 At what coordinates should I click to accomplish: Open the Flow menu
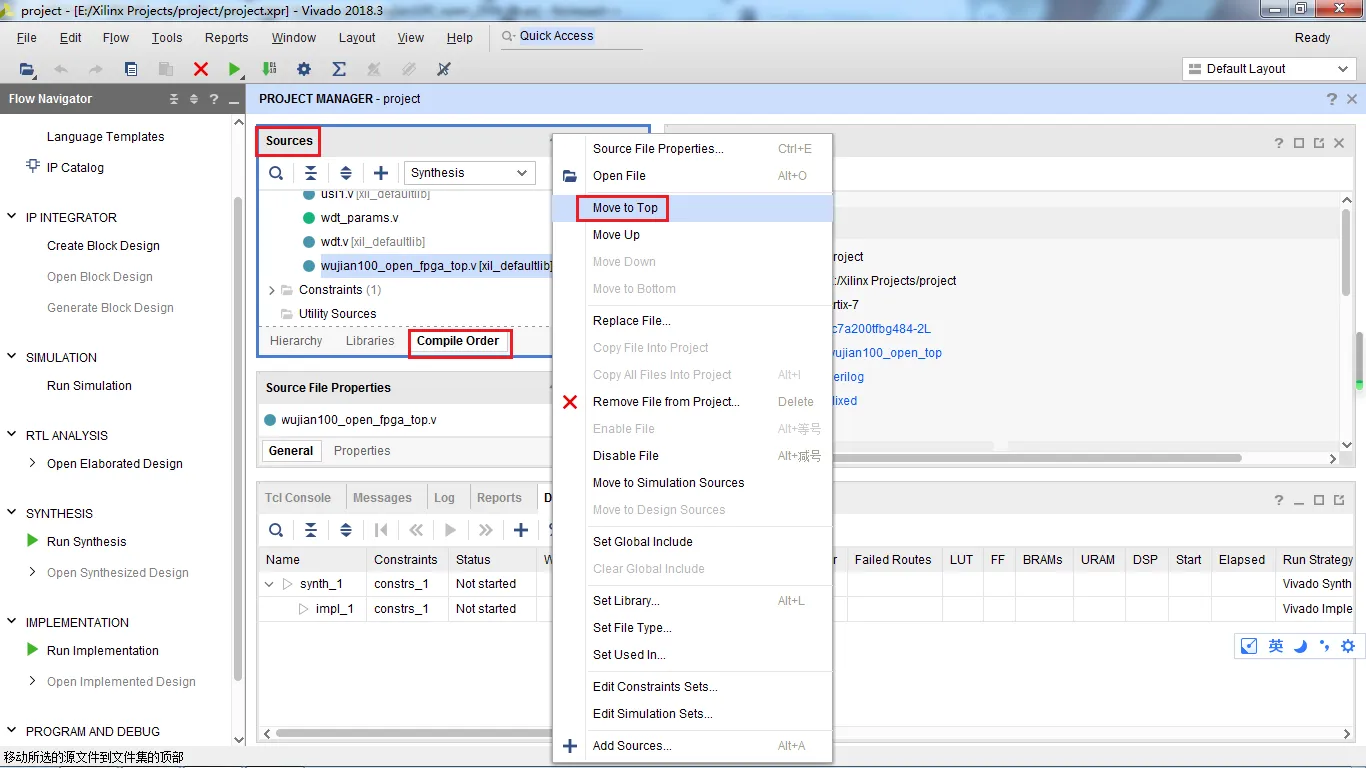pyautogui.click(x=116, y=38)
